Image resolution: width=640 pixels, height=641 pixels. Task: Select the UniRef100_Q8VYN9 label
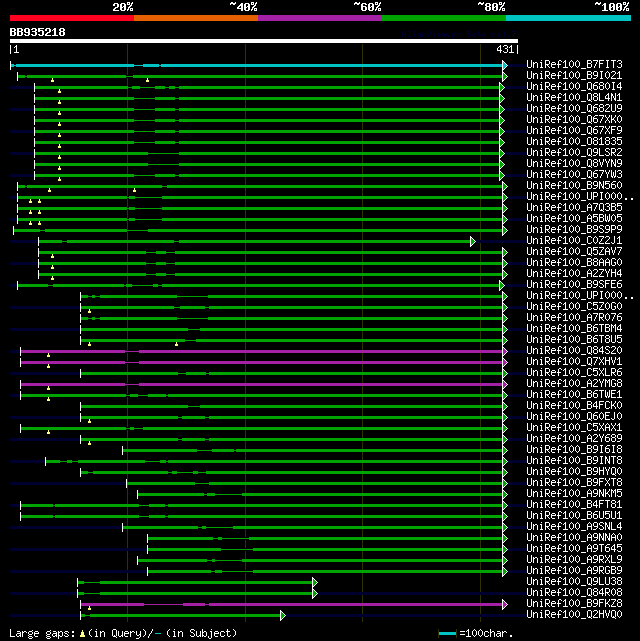[x=574, y=163]
